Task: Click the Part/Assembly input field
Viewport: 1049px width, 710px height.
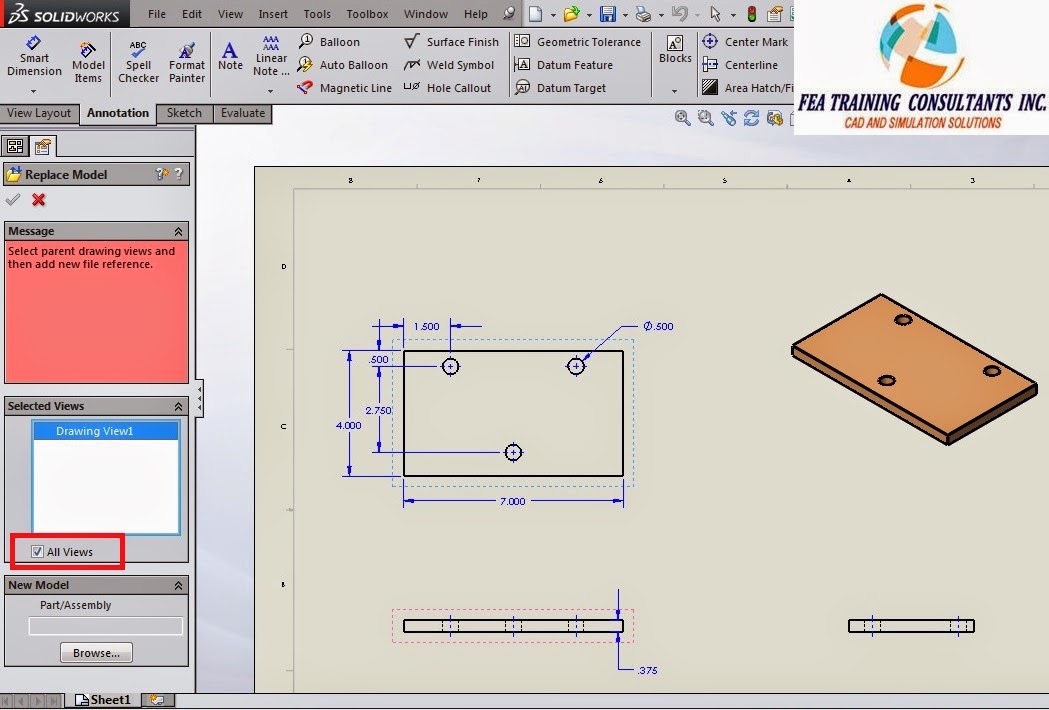Action: pos(106,626)
